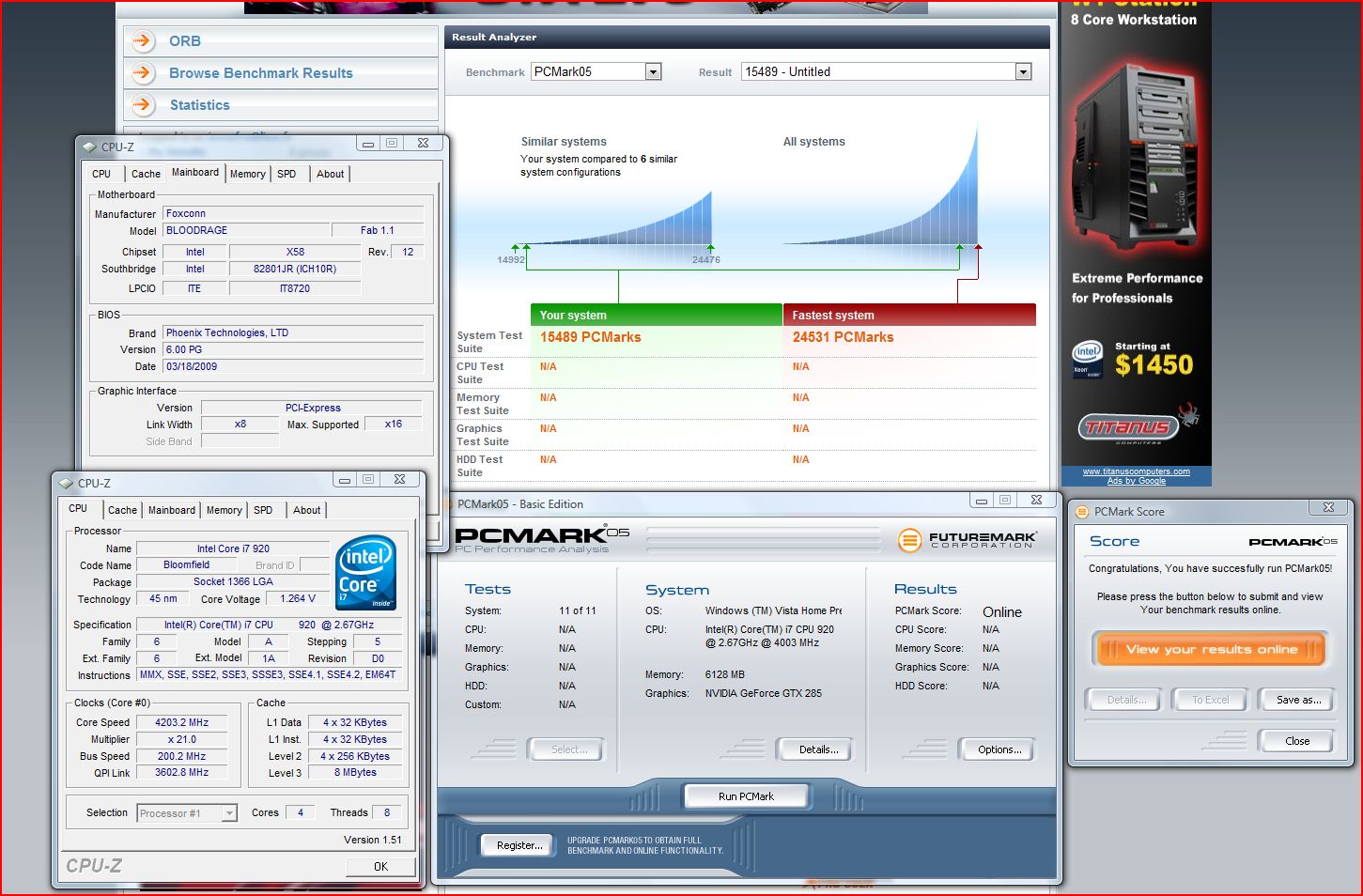The height and width of the screenshot is (896, 1363).
Task: Open the Statistics link
Action: coord(199,105)
